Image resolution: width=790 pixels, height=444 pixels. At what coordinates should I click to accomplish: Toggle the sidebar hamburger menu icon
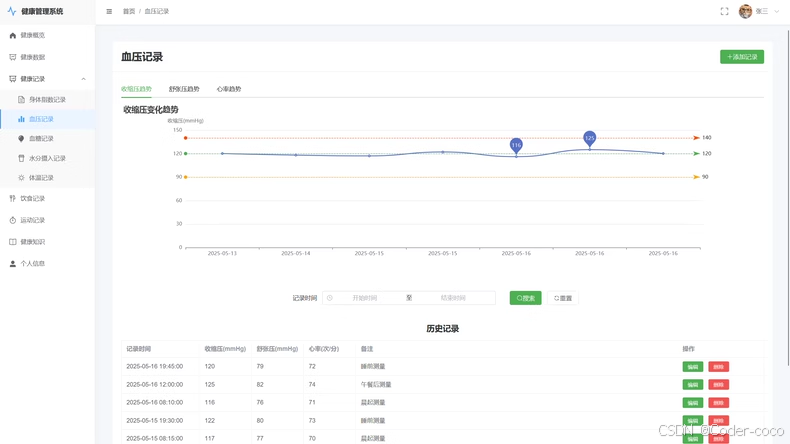coord(109,11)
